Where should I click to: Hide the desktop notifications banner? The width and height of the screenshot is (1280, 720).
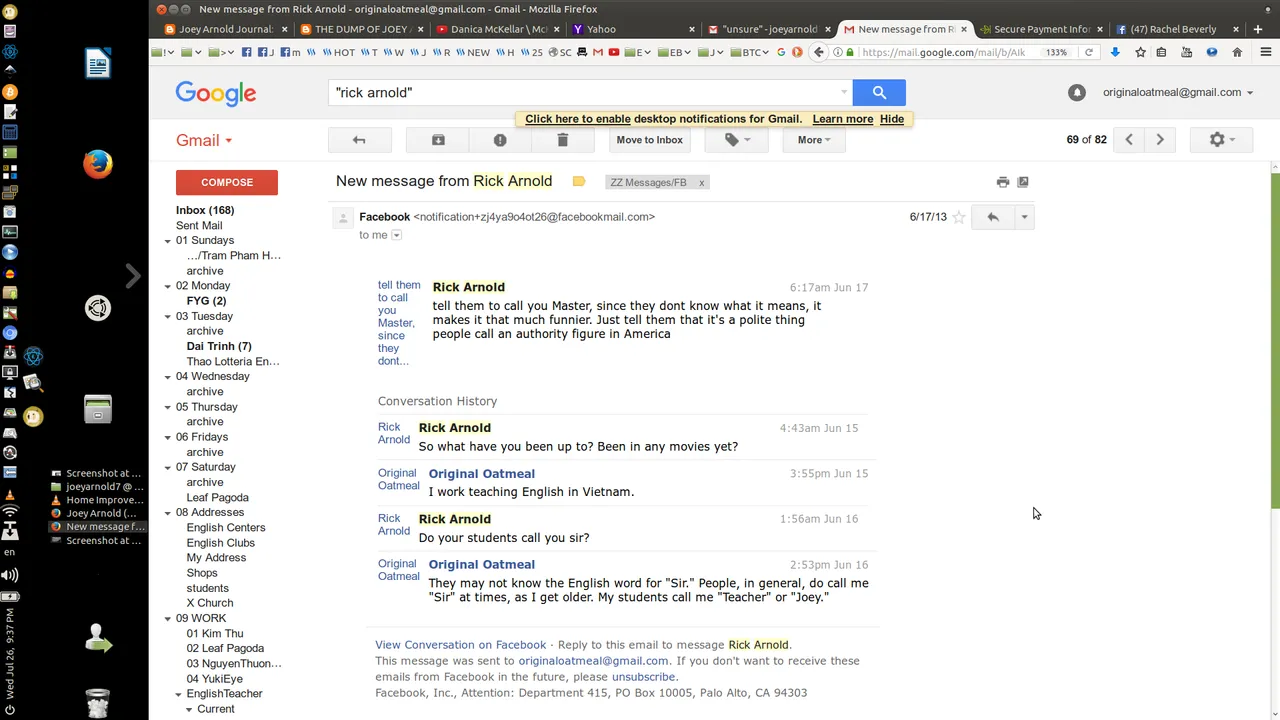click(x=892, y=119)
